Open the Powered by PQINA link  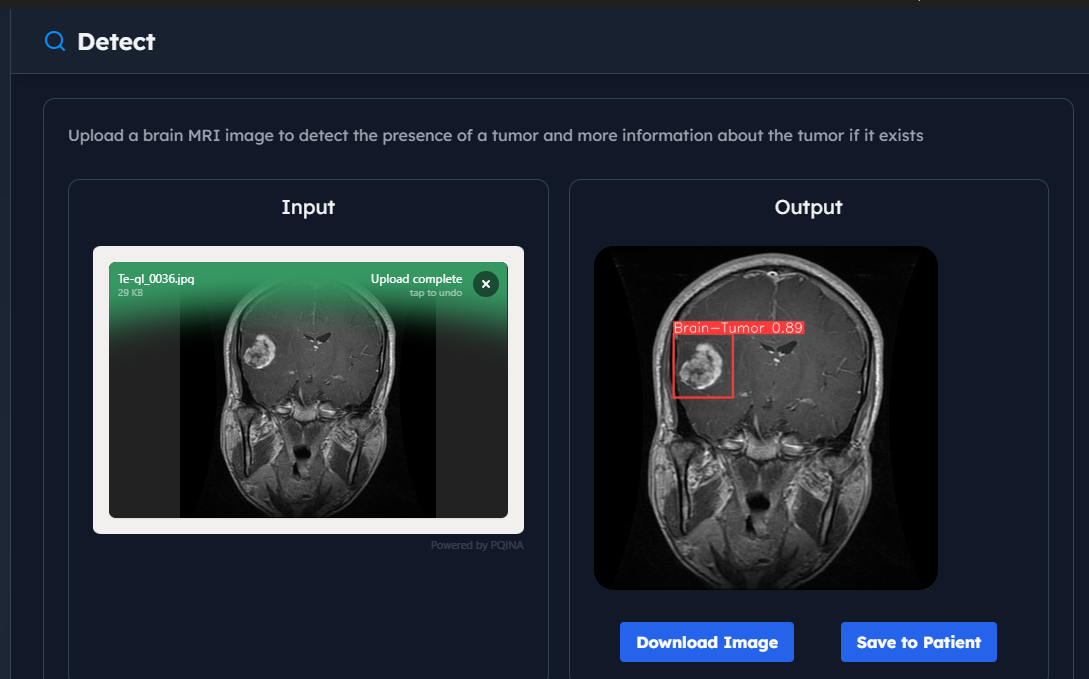pos(477,545)
